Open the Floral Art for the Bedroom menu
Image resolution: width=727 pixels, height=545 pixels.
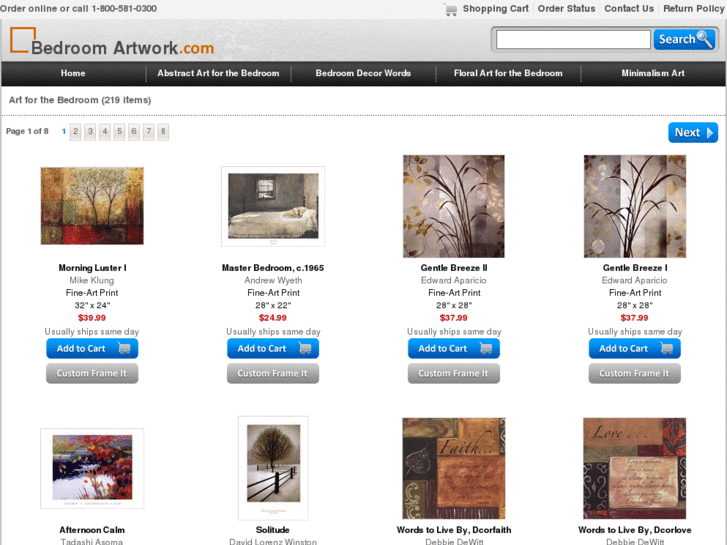[508, 73]
